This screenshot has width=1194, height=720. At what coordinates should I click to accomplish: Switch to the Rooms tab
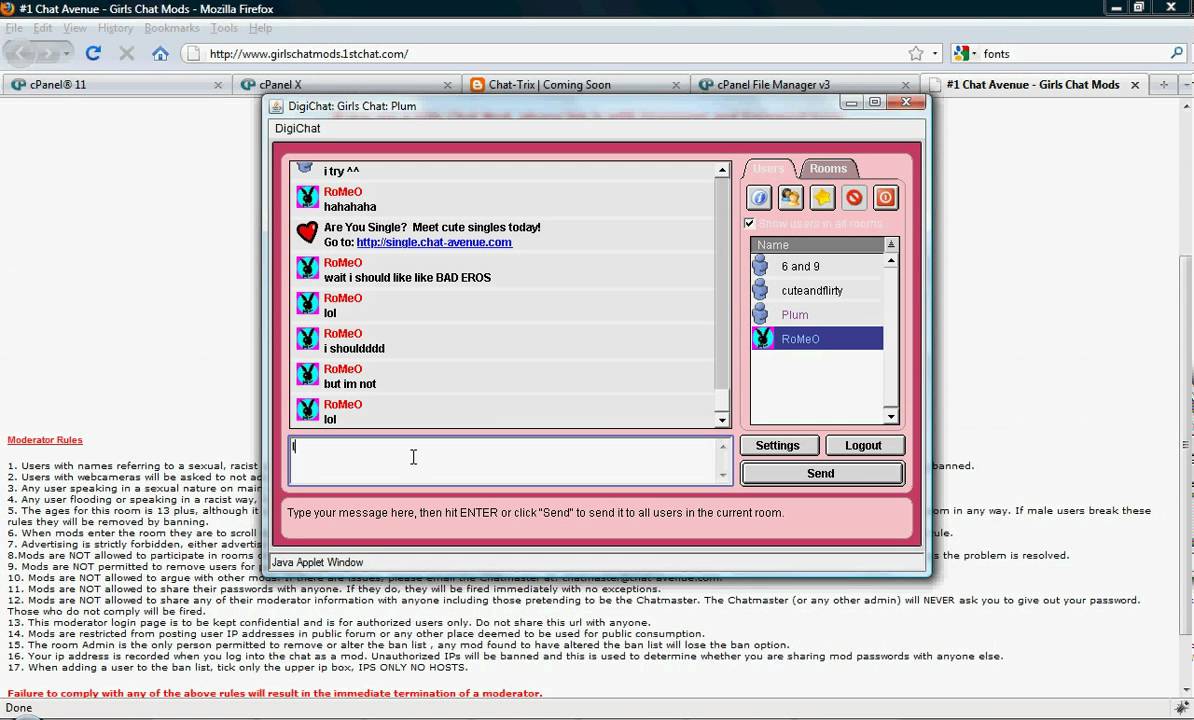pos(828,168)
